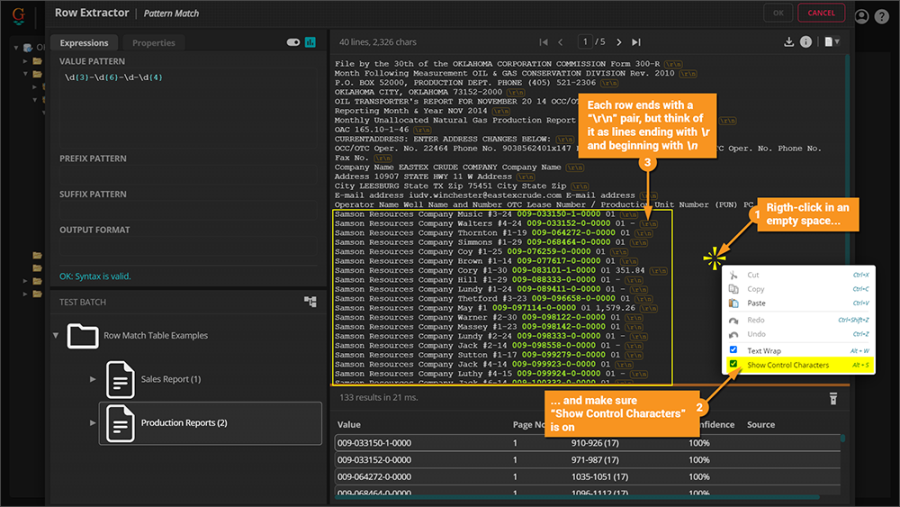Click the flashlight icon above the results table
Image resolution: width=900 pixels, height=507 pixels.
[833, 399]
